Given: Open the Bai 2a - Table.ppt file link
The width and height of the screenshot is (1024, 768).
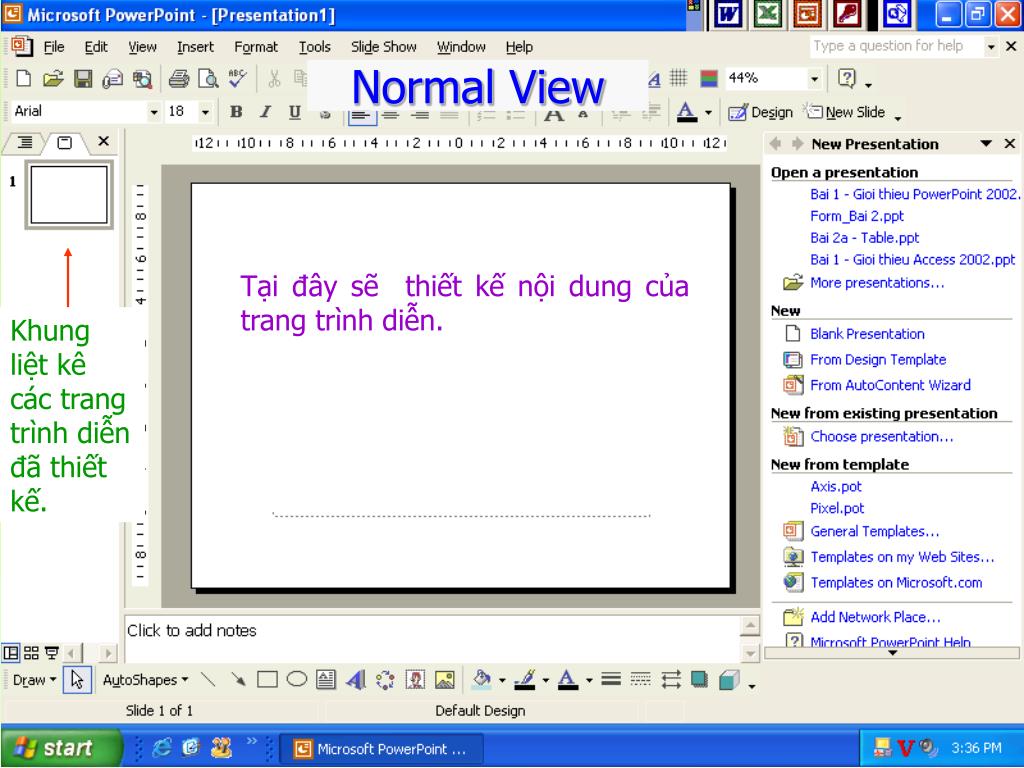Looking at the screenshot, I should tap(865, 238).
